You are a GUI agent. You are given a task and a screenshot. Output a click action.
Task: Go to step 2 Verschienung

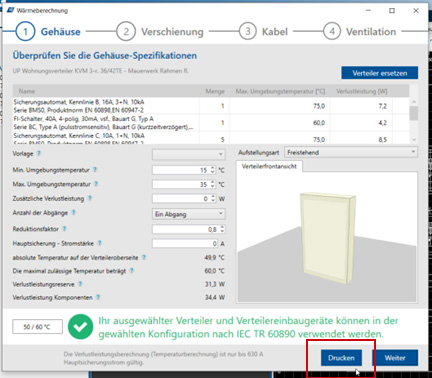(160, 32)
